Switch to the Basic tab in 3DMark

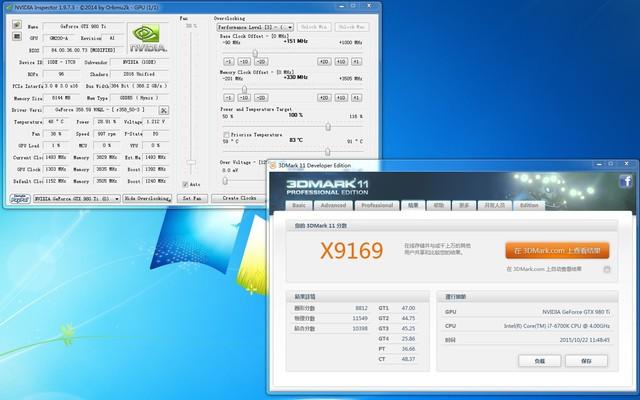coord(299,205)
